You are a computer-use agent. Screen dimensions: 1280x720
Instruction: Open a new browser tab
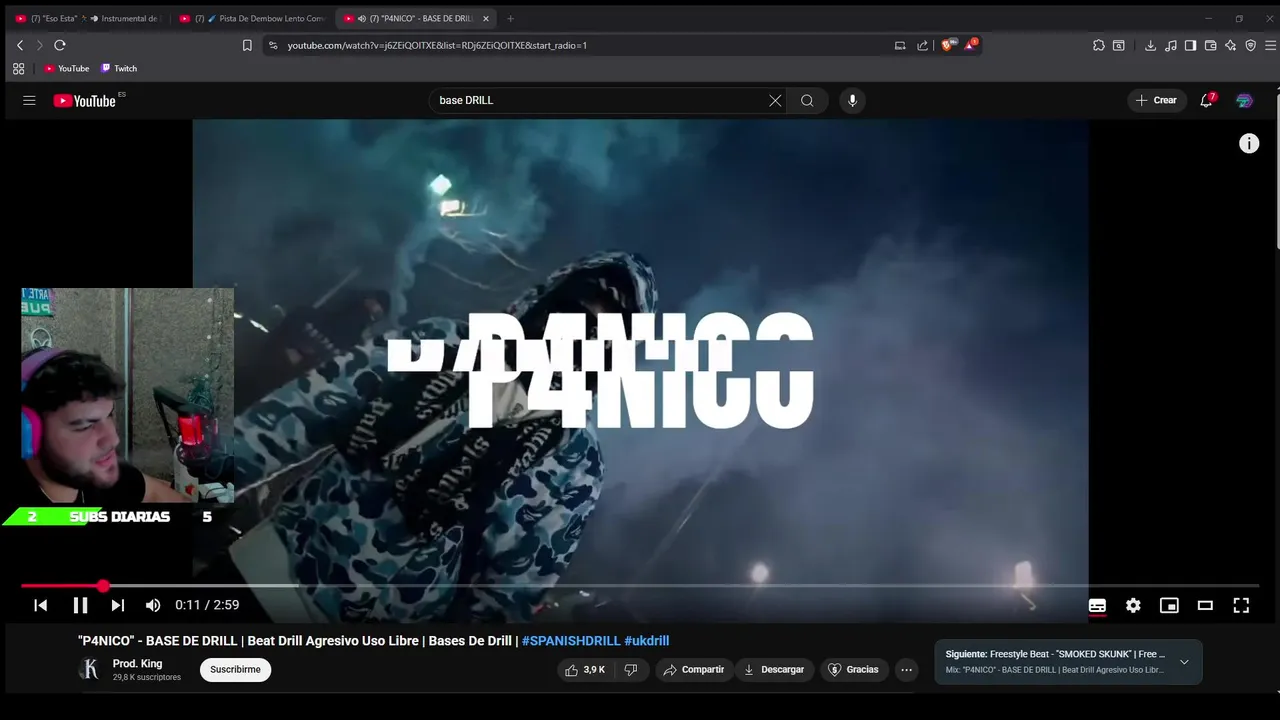[510, 18]
